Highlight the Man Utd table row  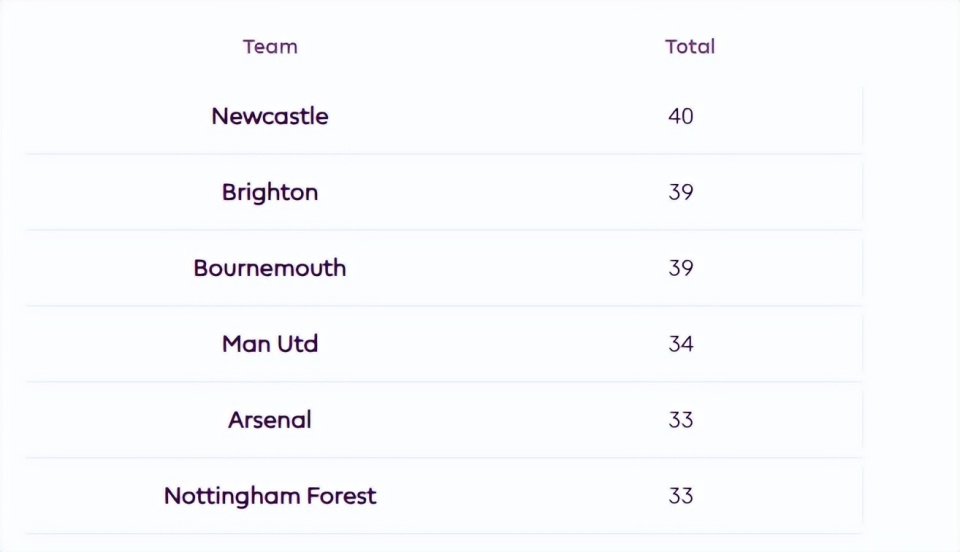tap(470, 344)
